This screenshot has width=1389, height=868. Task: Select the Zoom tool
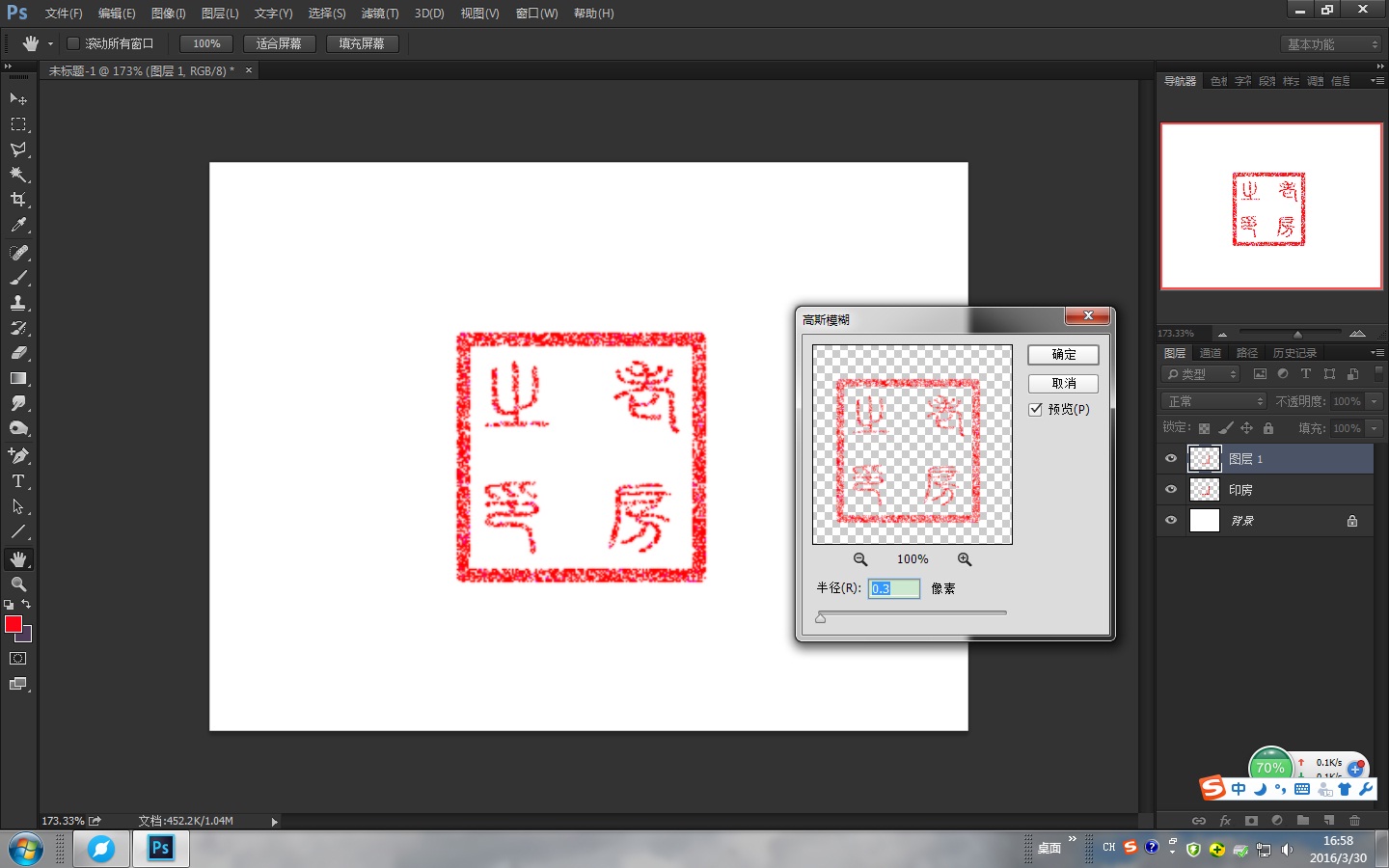pos(17,583)
